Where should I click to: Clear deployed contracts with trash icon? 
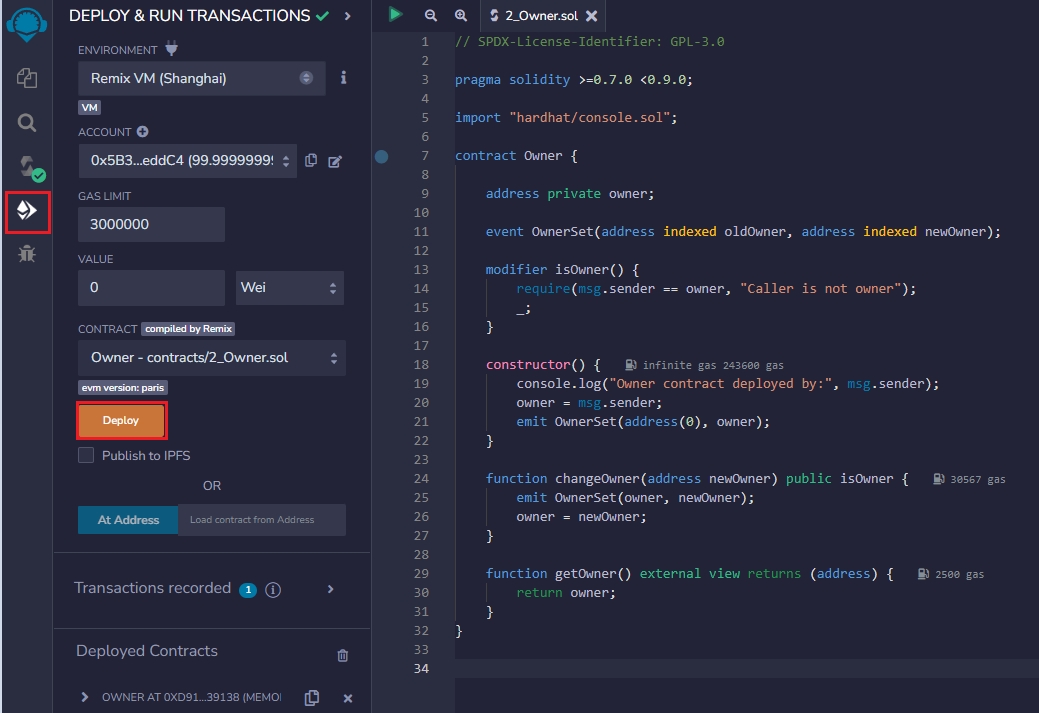click(343, 655)
